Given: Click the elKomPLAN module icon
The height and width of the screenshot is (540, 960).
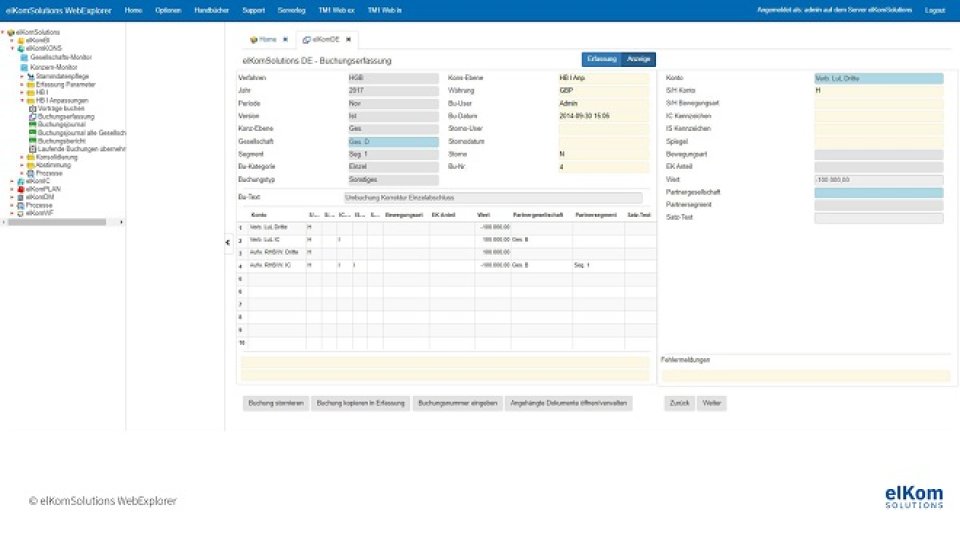Looking at the screenshot, I should coord(21,189).
